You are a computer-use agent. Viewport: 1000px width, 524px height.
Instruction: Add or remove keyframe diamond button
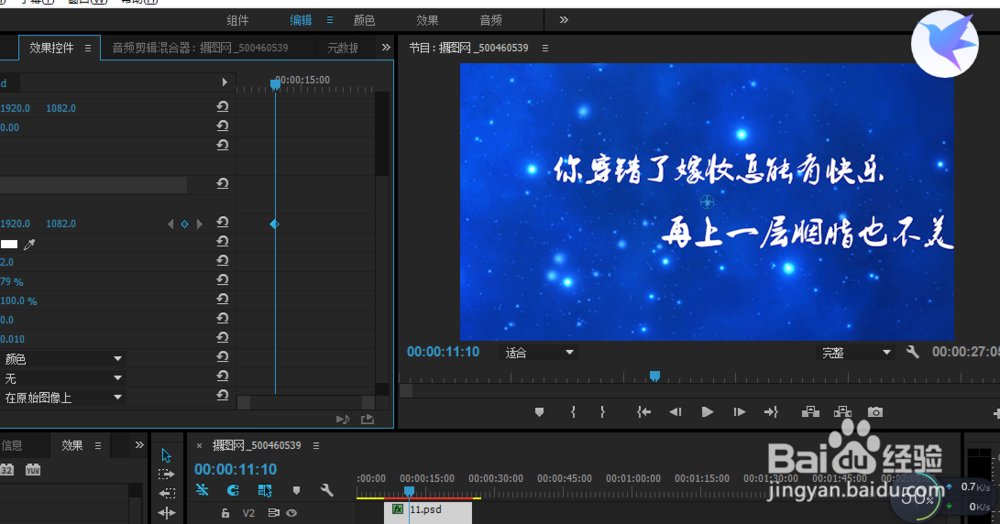[x=184, y=224]
